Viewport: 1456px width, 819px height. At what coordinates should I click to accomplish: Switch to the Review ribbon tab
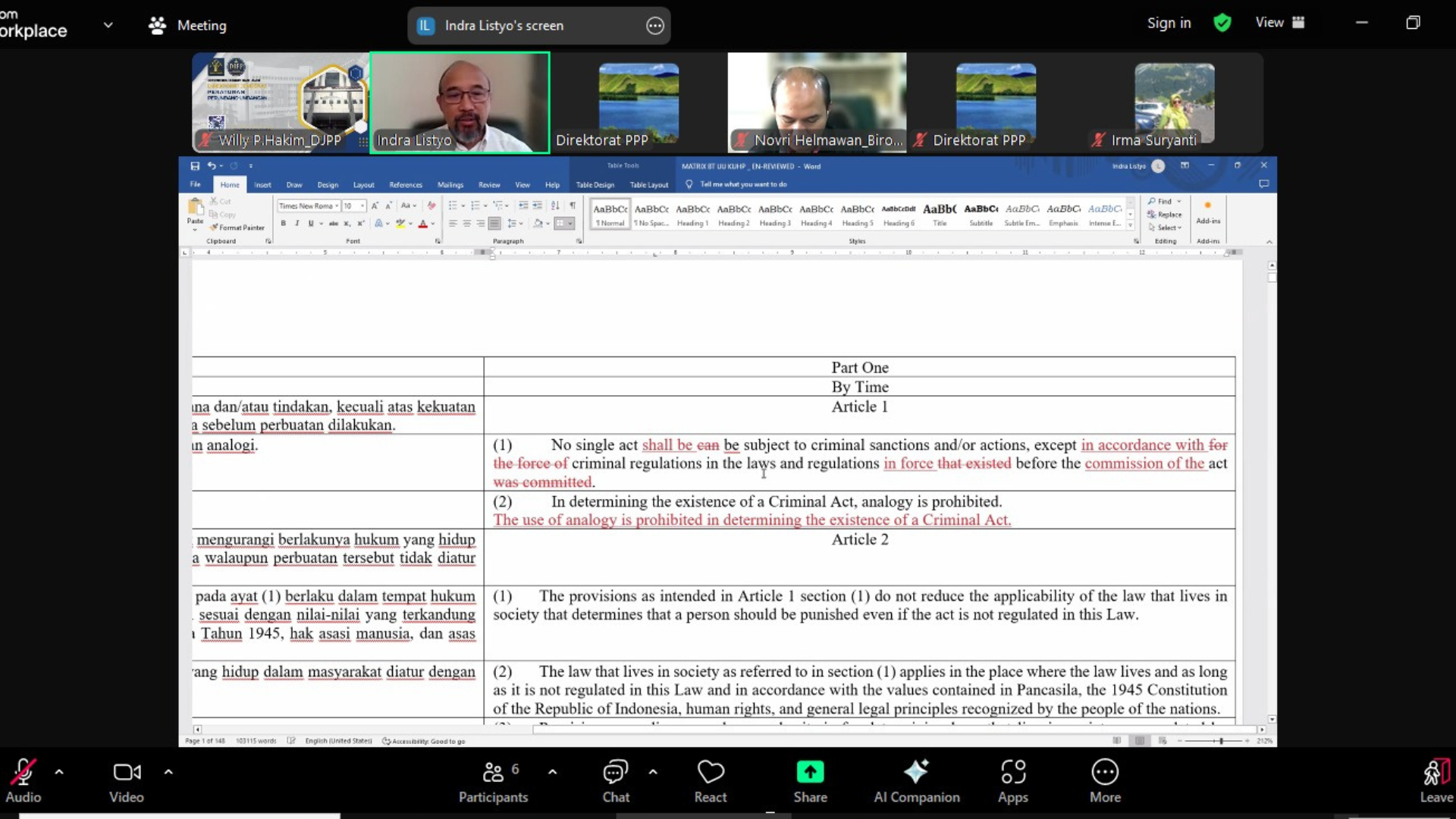[489, 184]
